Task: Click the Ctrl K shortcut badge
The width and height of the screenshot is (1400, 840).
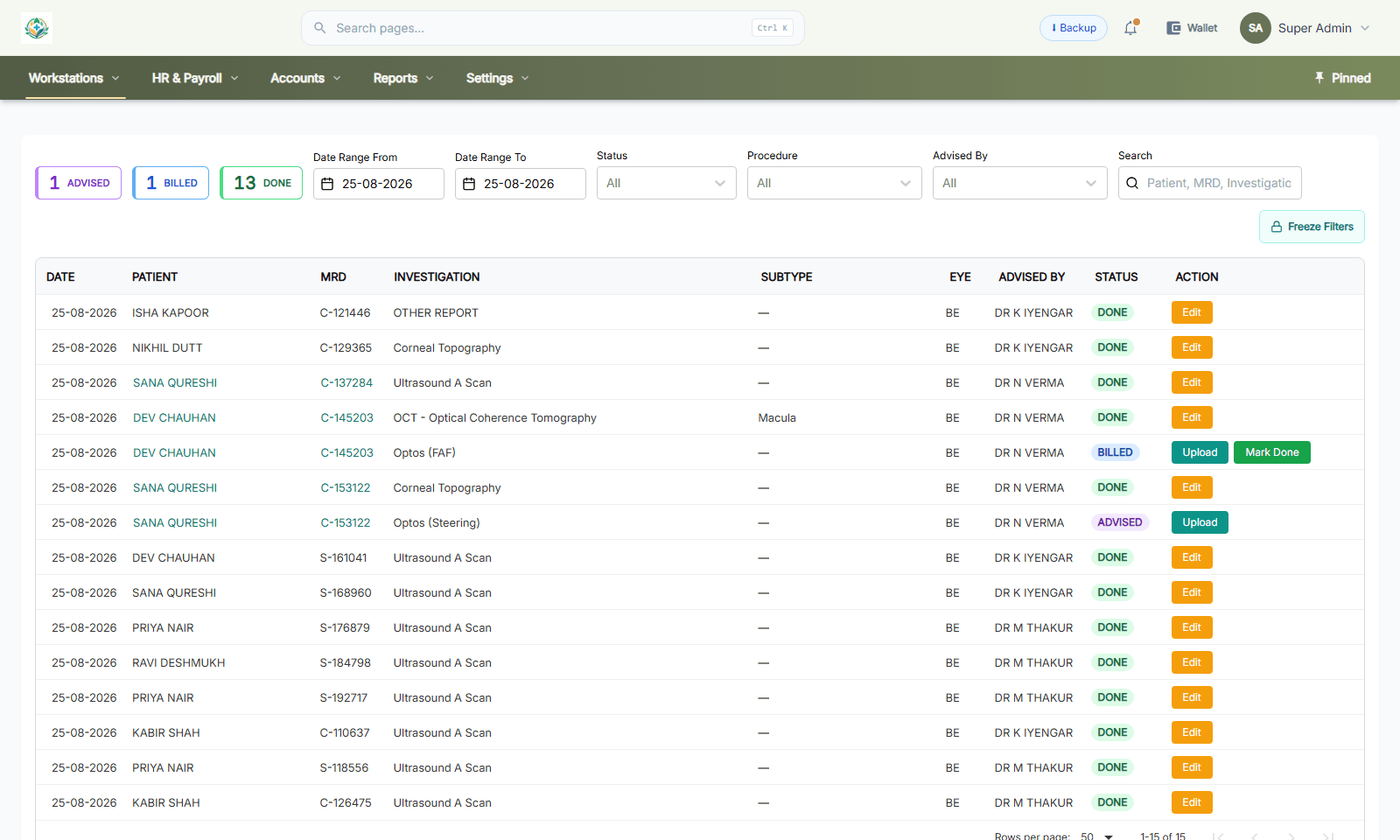Action: [773, 28]
